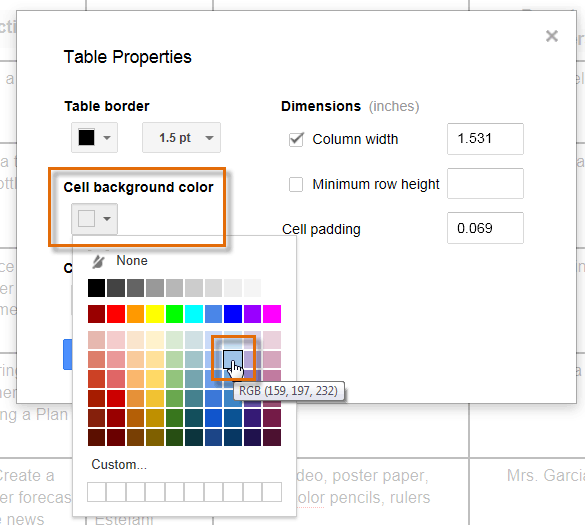This screenshot has height=525, width=585.
Task: Select the pure red swatch
Action: tap(116, 314)
